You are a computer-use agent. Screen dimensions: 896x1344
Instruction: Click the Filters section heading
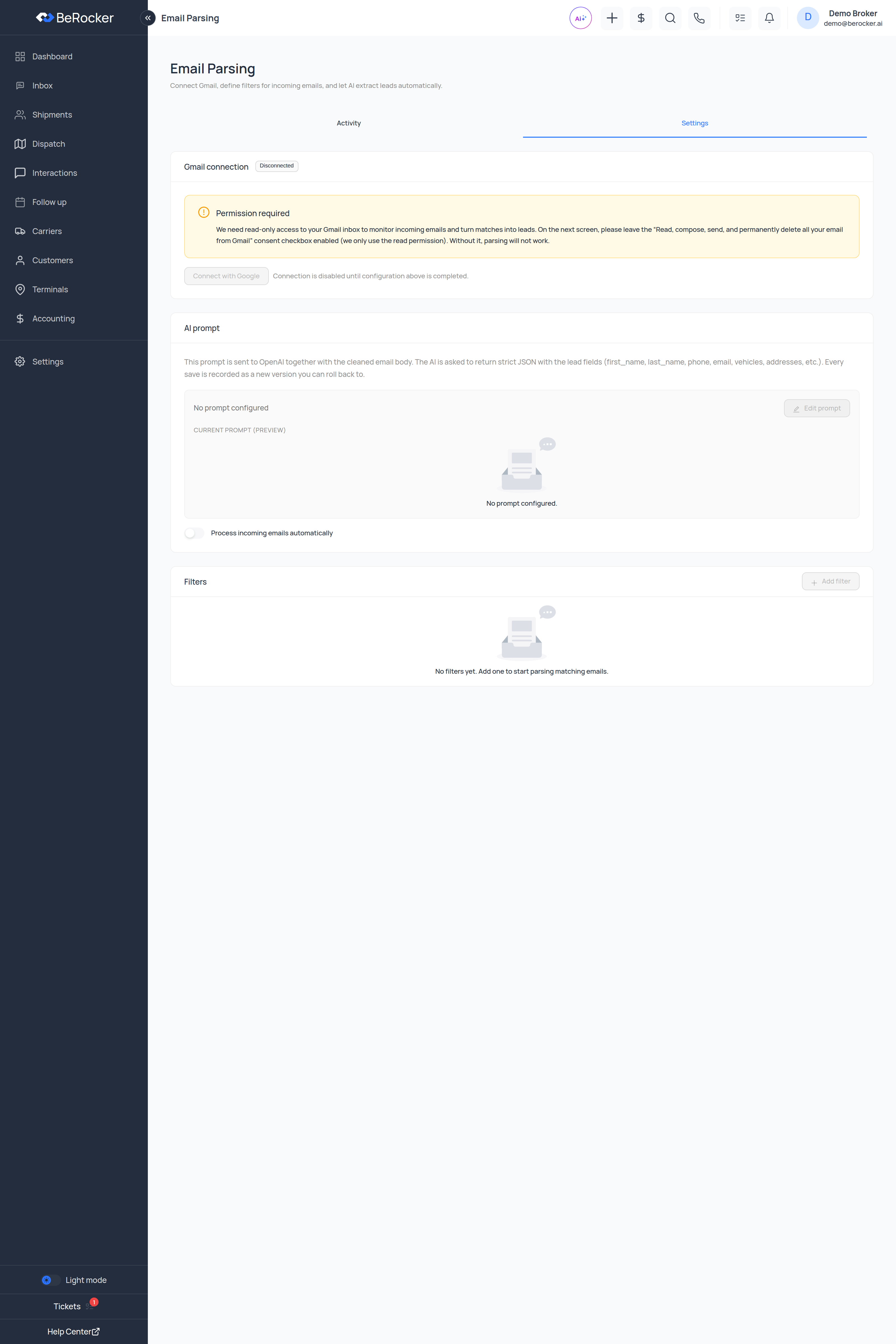(x=195, y=582)
